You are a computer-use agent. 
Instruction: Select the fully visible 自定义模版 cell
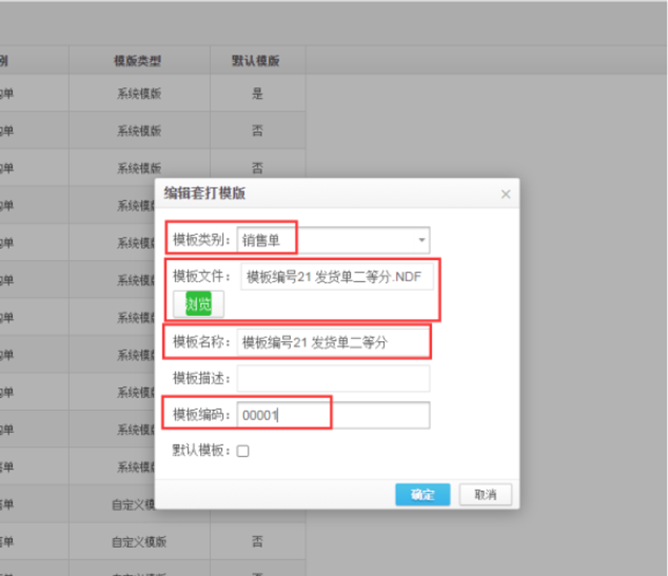pos(139,542)
